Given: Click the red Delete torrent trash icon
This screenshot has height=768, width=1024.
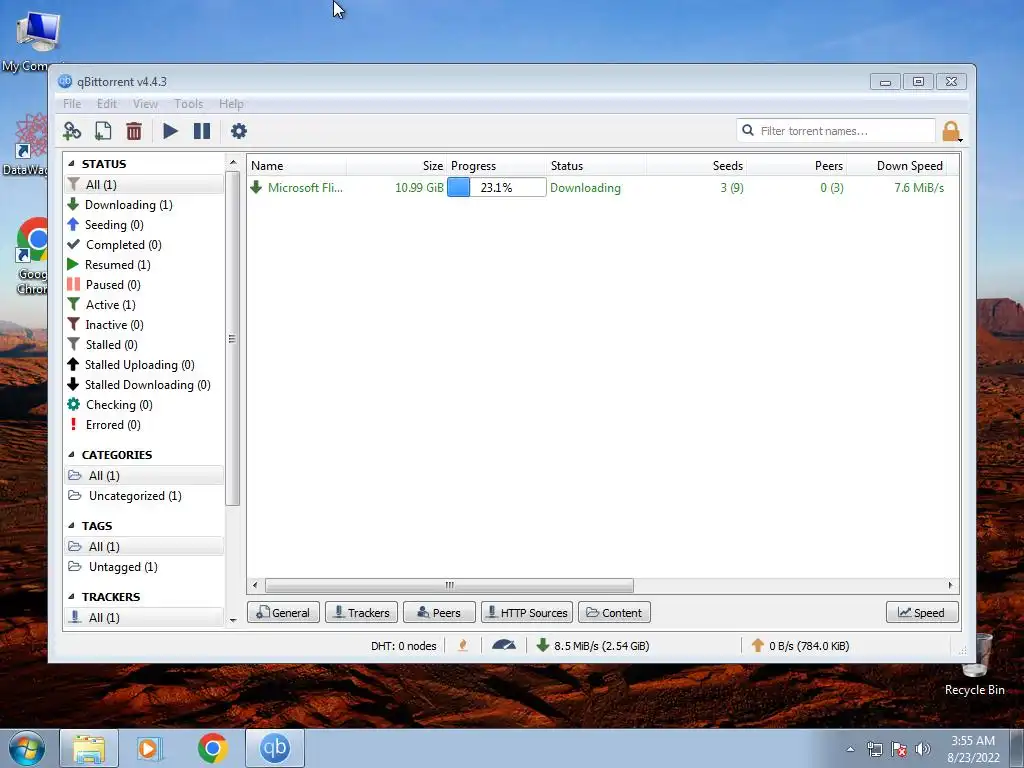Looking at the screenshot, I should pos(134,131).
